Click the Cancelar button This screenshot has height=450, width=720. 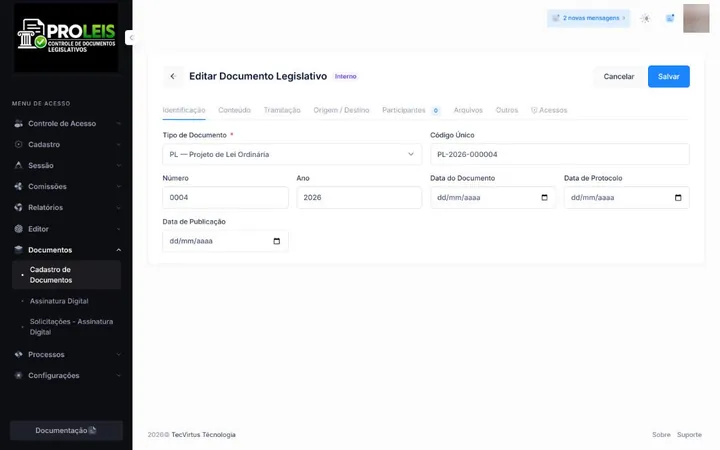click(619, 77)
